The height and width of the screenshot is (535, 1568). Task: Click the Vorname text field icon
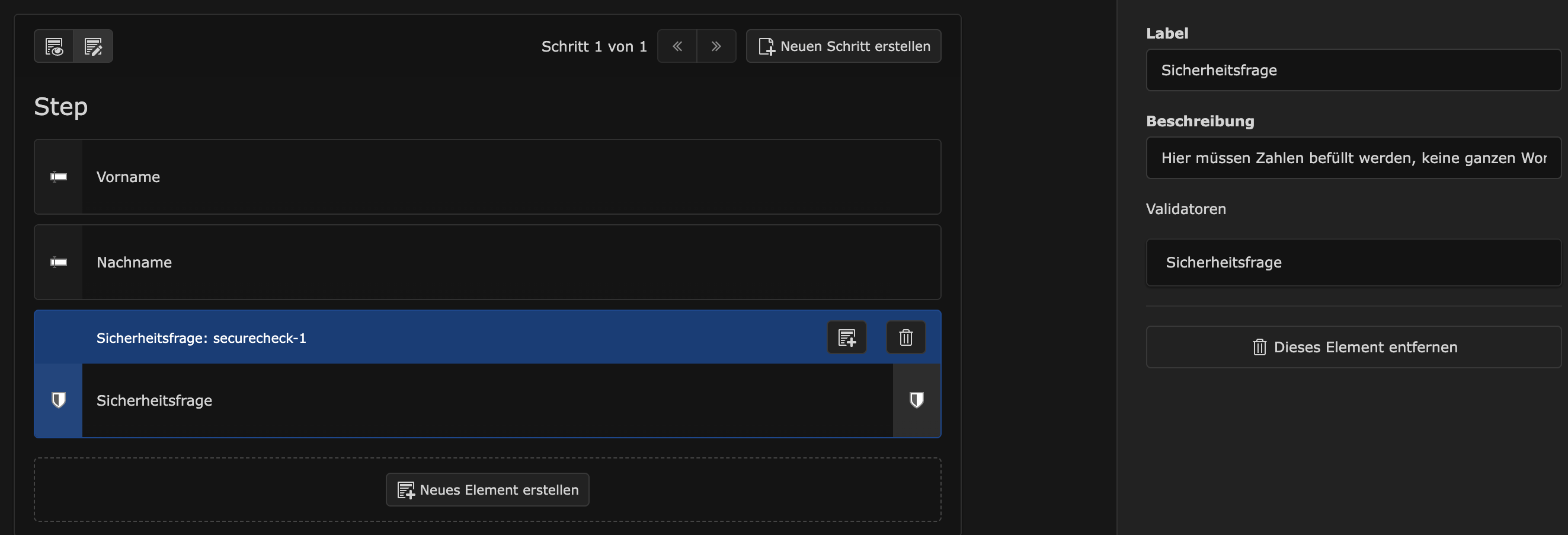click(x=59, y=177)
